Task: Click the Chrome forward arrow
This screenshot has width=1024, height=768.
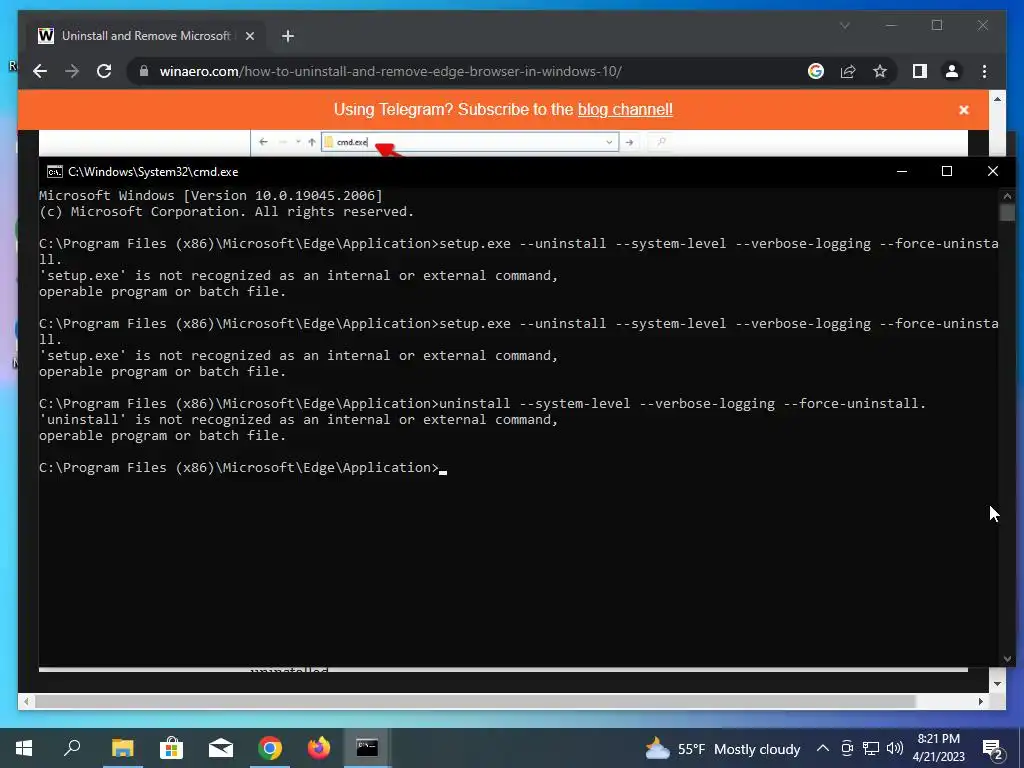Action: pos(72,71)
